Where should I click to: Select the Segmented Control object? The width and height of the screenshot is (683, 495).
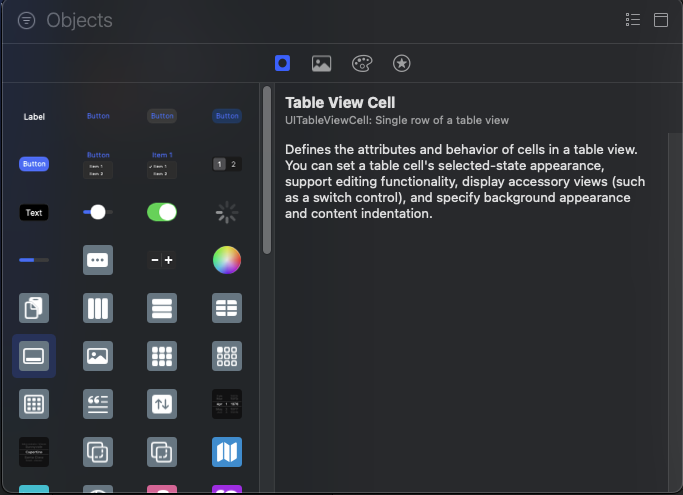pyautogui.click(x=227, y=164)
